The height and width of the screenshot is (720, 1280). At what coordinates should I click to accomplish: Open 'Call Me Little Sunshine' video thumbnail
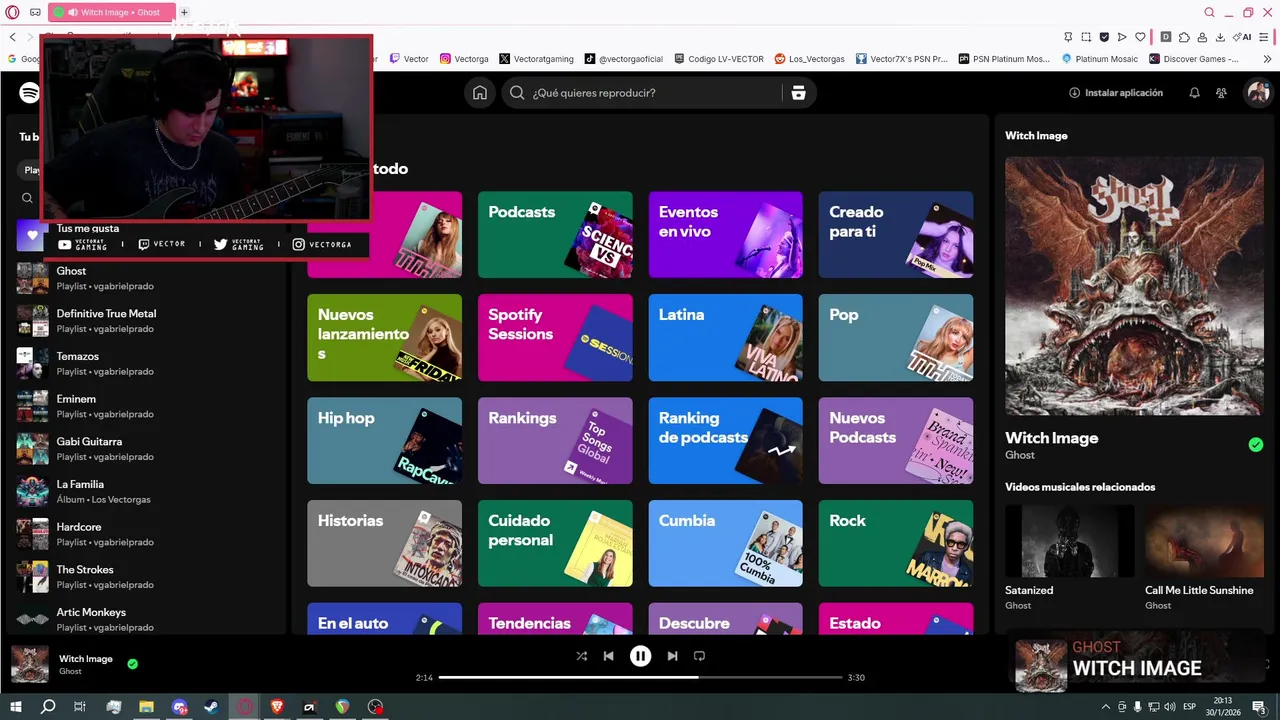click(1205, 541)
